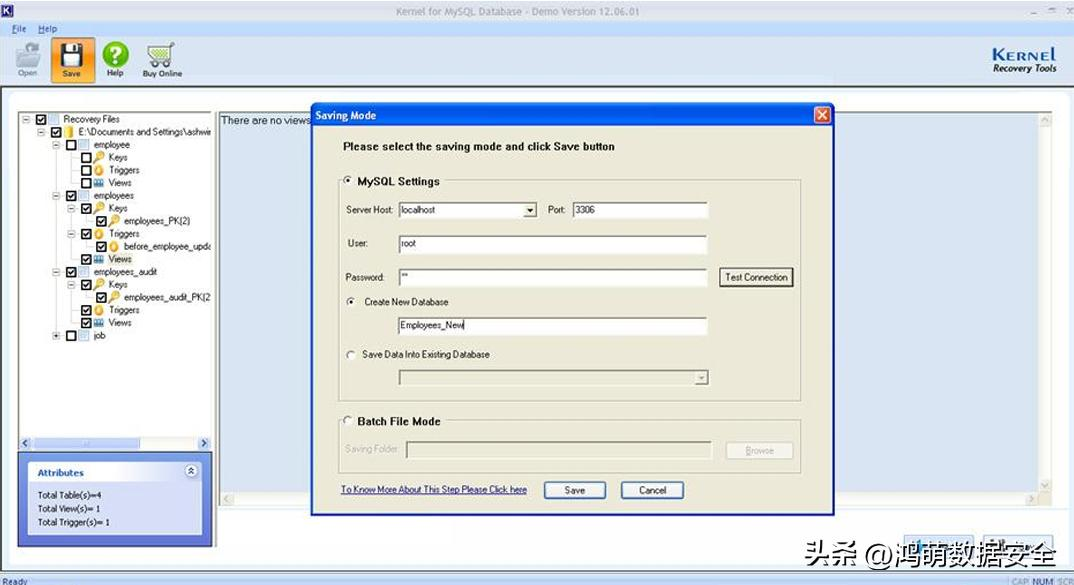
Task: Click the trigger icon under employees_audit
Action: pos(99,310)
